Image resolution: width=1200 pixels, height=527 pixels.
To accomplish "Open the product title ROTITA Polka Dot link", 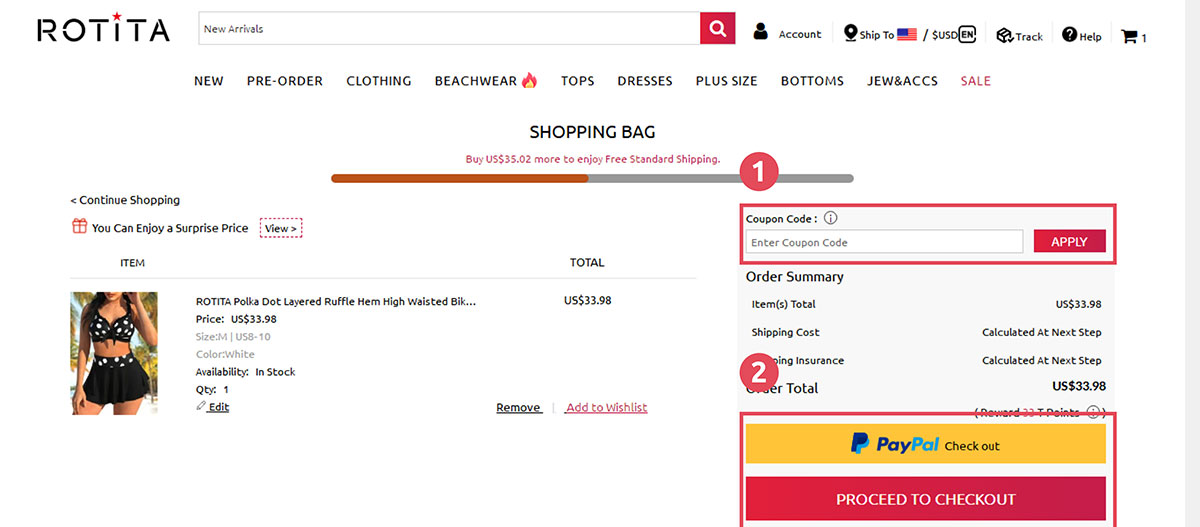I will [x=336, y=301].
